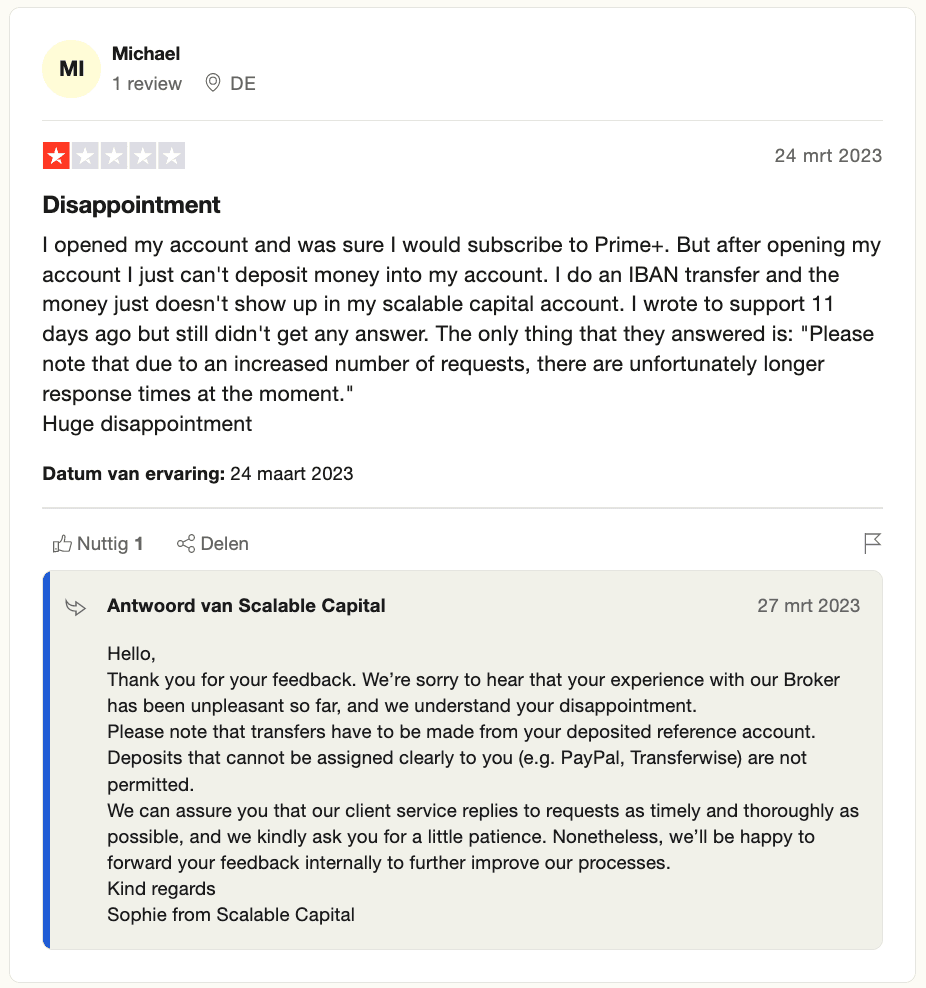Viewport: 926px width, 988px height.
Task: Click the fifth grey rating star
Action: click(172, 156)
